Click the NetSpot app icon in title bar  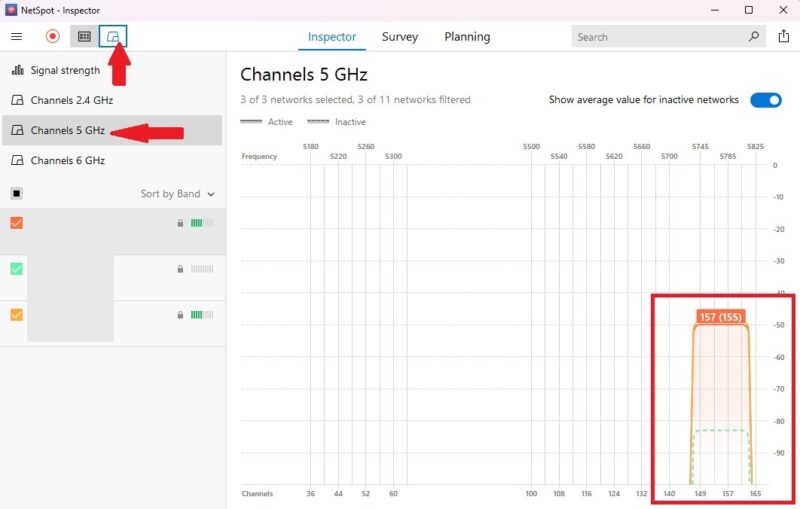click(x=10, y=10)
